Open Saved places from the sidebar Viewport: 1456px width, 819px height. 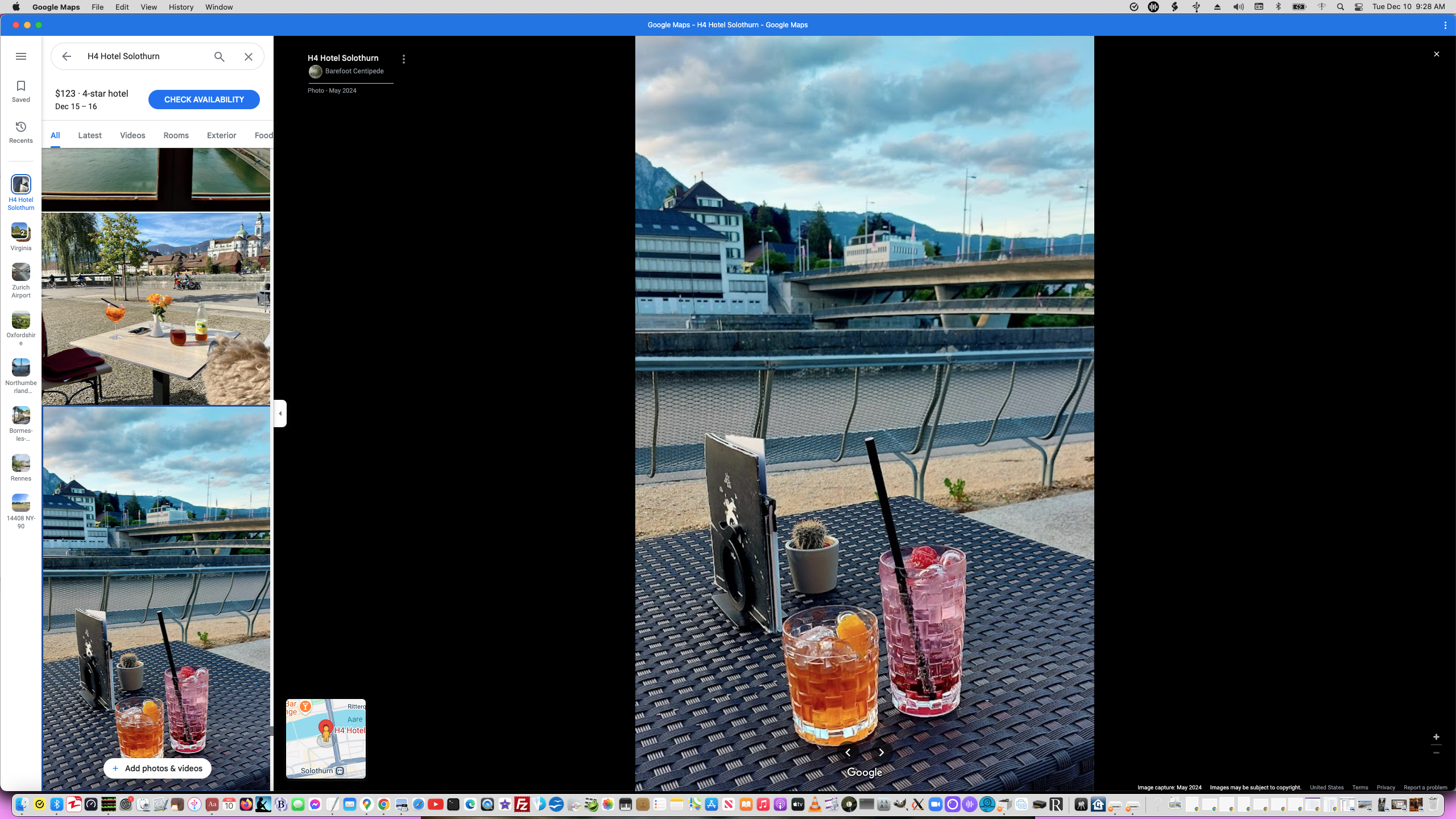(x=21, y=90)
